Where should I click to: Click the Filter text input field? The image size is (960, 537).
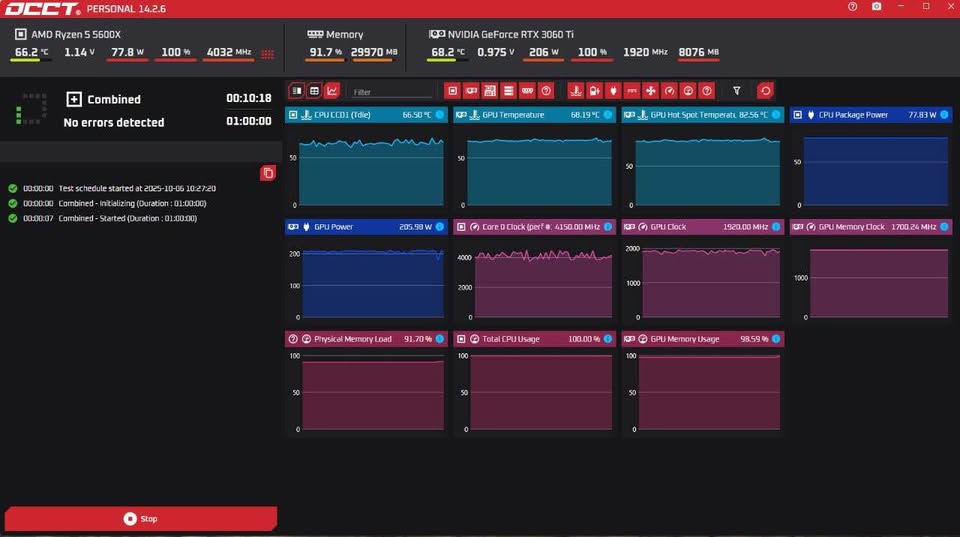390,92
